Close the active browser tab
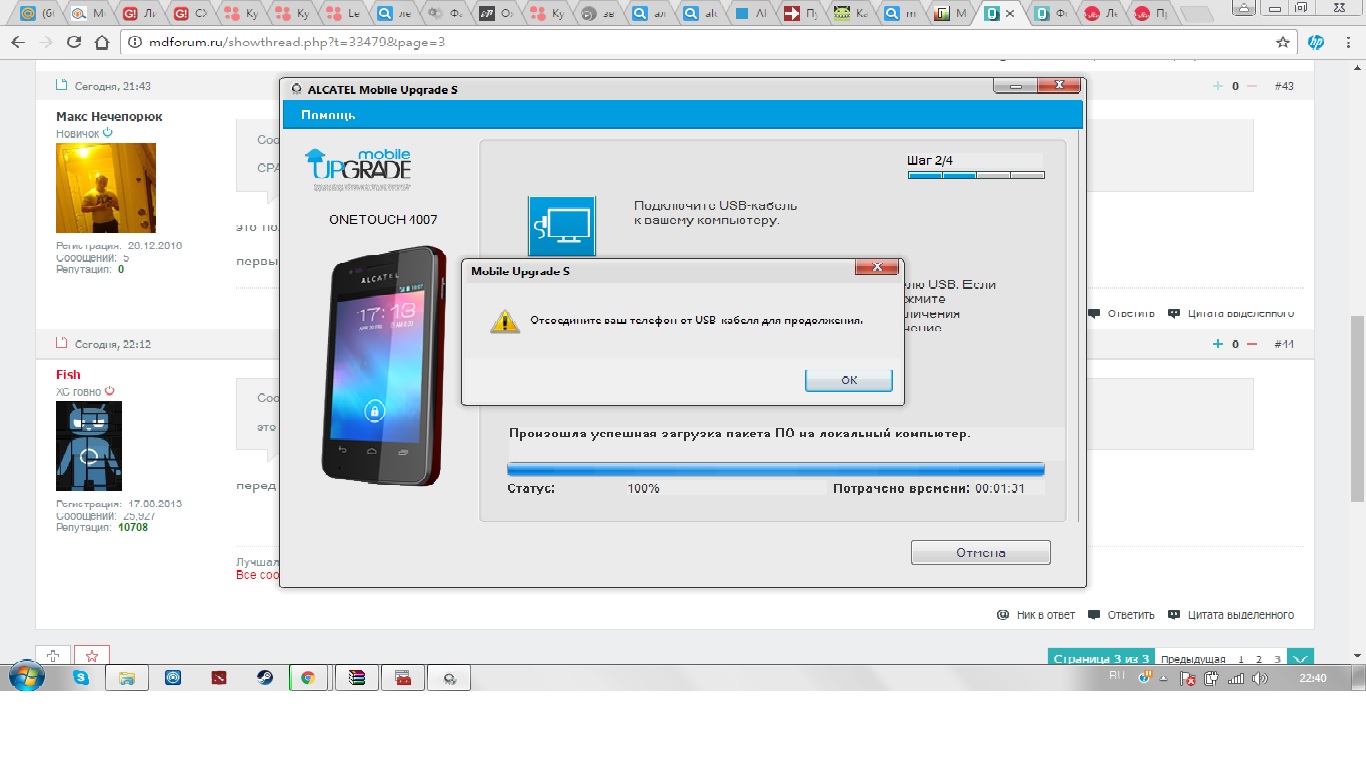The height and width of the screenshot is (768, 1366). pos(1010,14)
